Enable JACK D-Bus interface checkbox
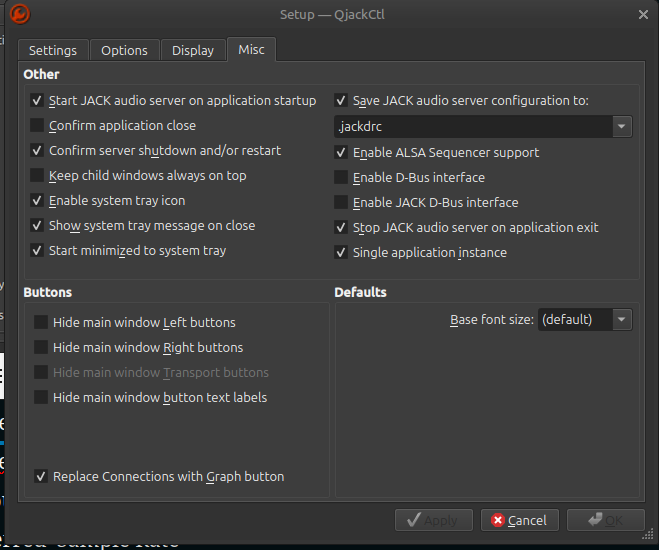Viewport: 659px width, 550px height. (341, 202)
